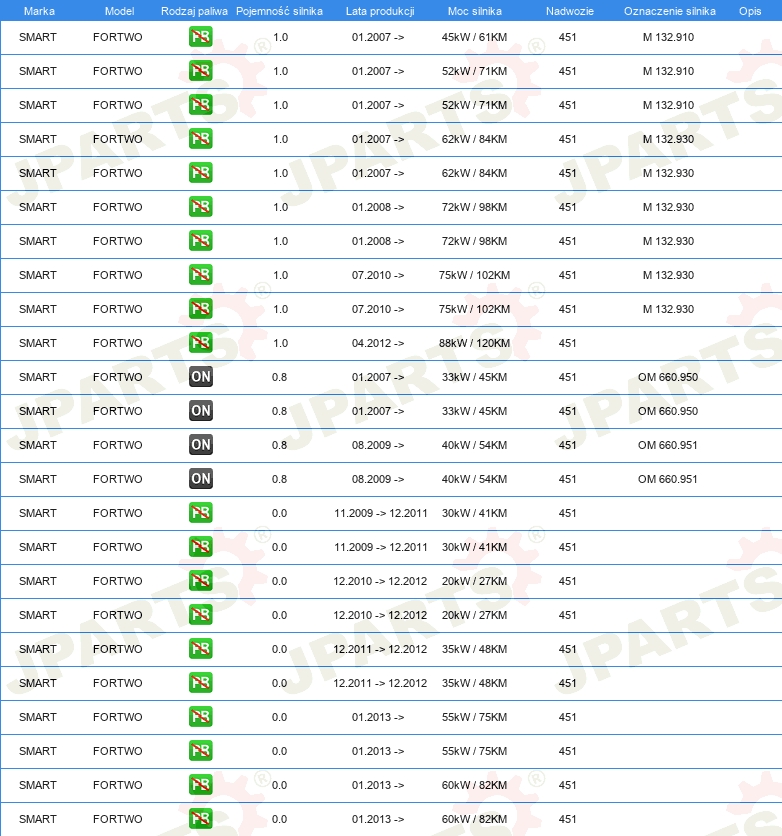Click OM 660.951 in the first 40kW / 54KM row
The image size is (782, 836).
tap(668, 445)
